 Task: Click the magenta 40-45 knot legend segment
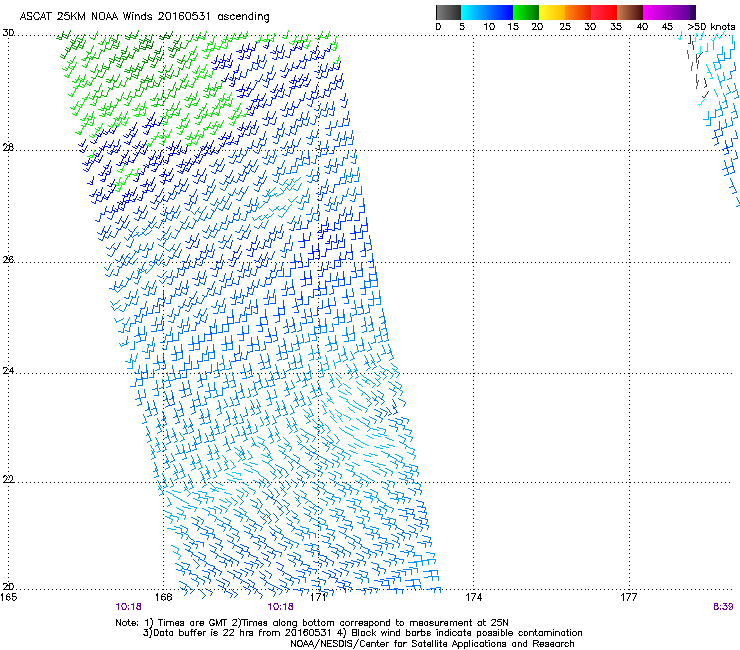pos(656,12)
